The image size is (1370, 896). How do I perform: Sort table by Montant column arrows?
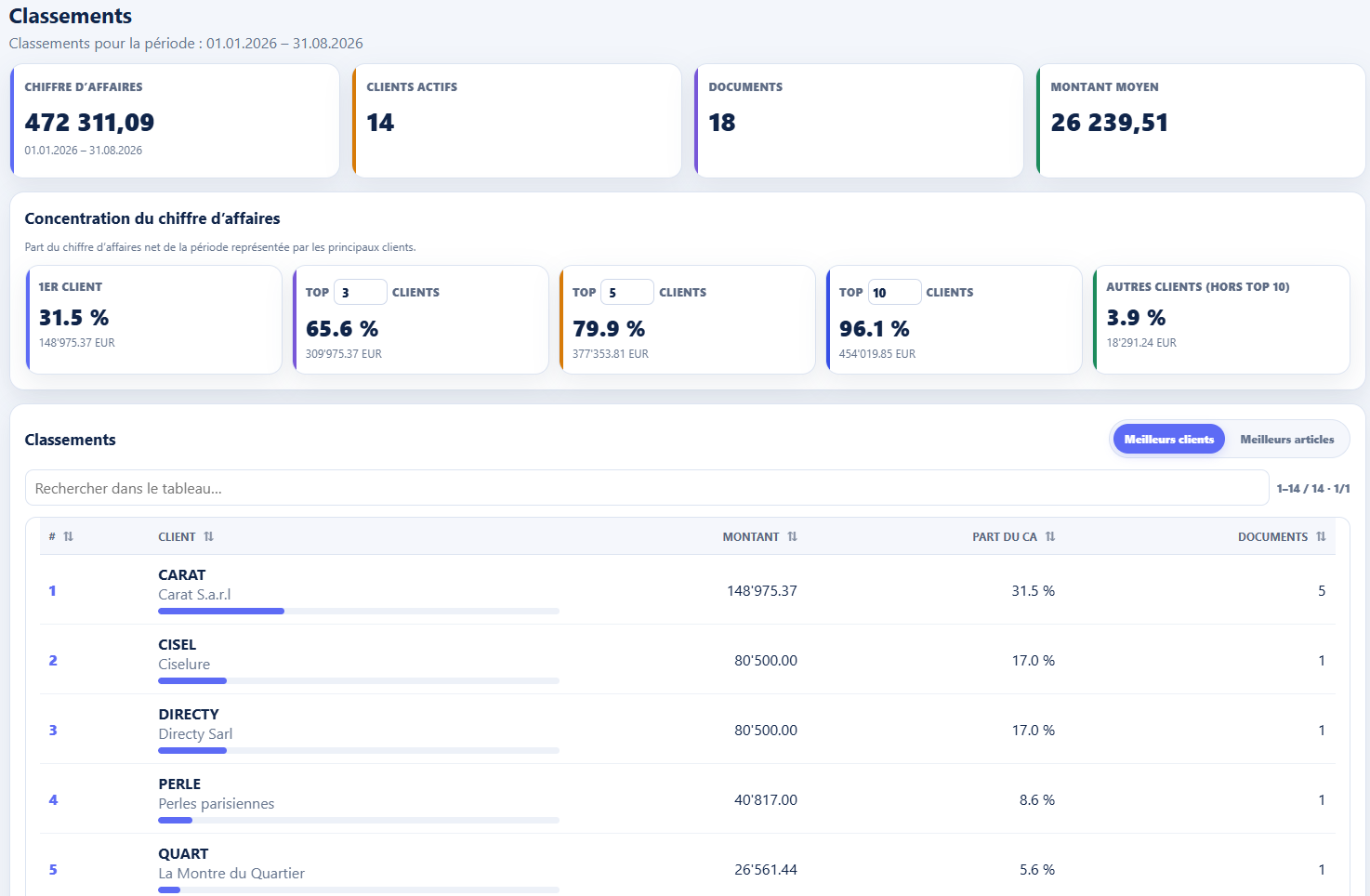(x=792, y=536)
